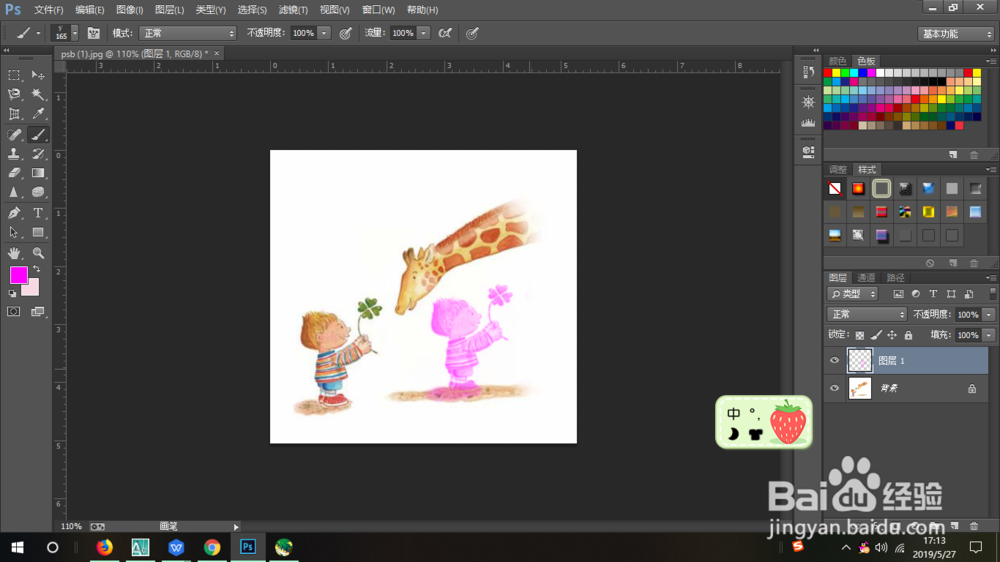The width and height of the screenshot is (1000, 562).
Task: Select the Rectangle shape tool
Action: (x=38, y=233)
